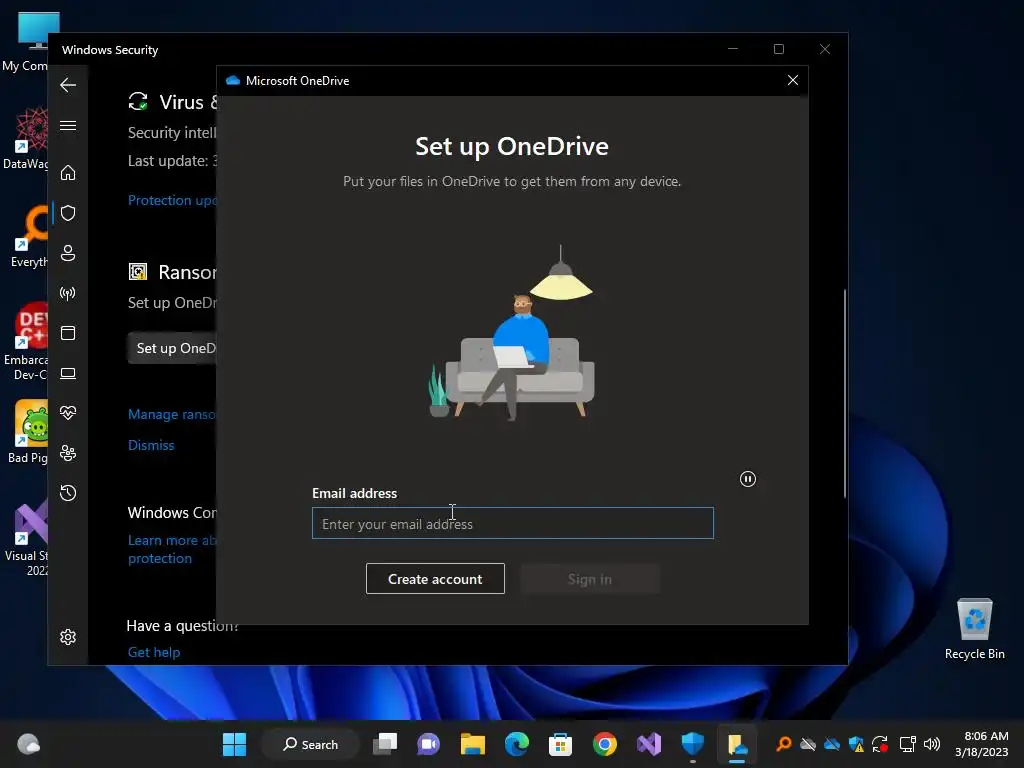1024x768 pixels.
Task: Select the Embarcadero Dev-C++ desktop shortcut
Action: click(x=26, y=342)
